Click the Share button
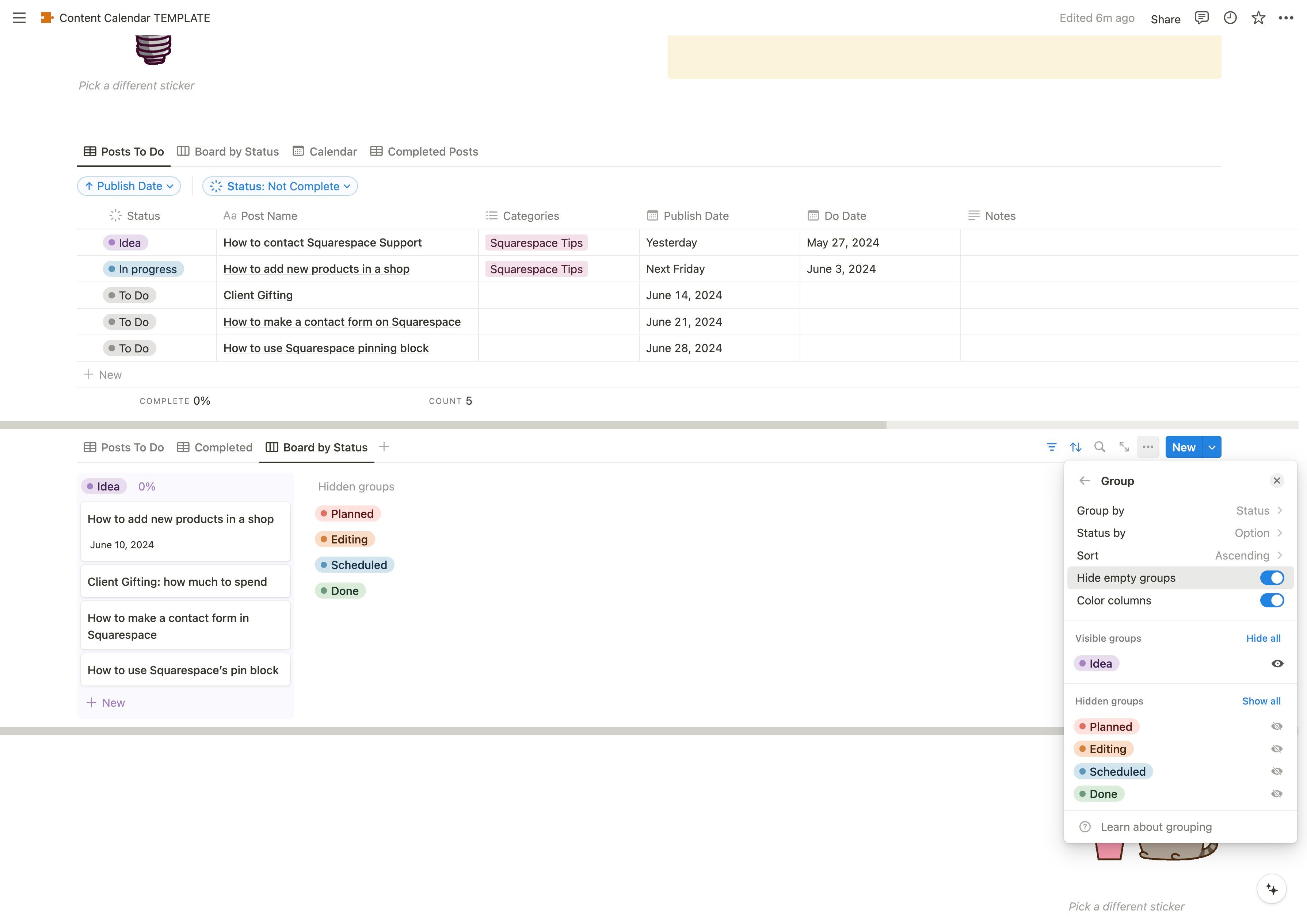The height and width of the screenshot is (924, 1307). [1165, 19]
